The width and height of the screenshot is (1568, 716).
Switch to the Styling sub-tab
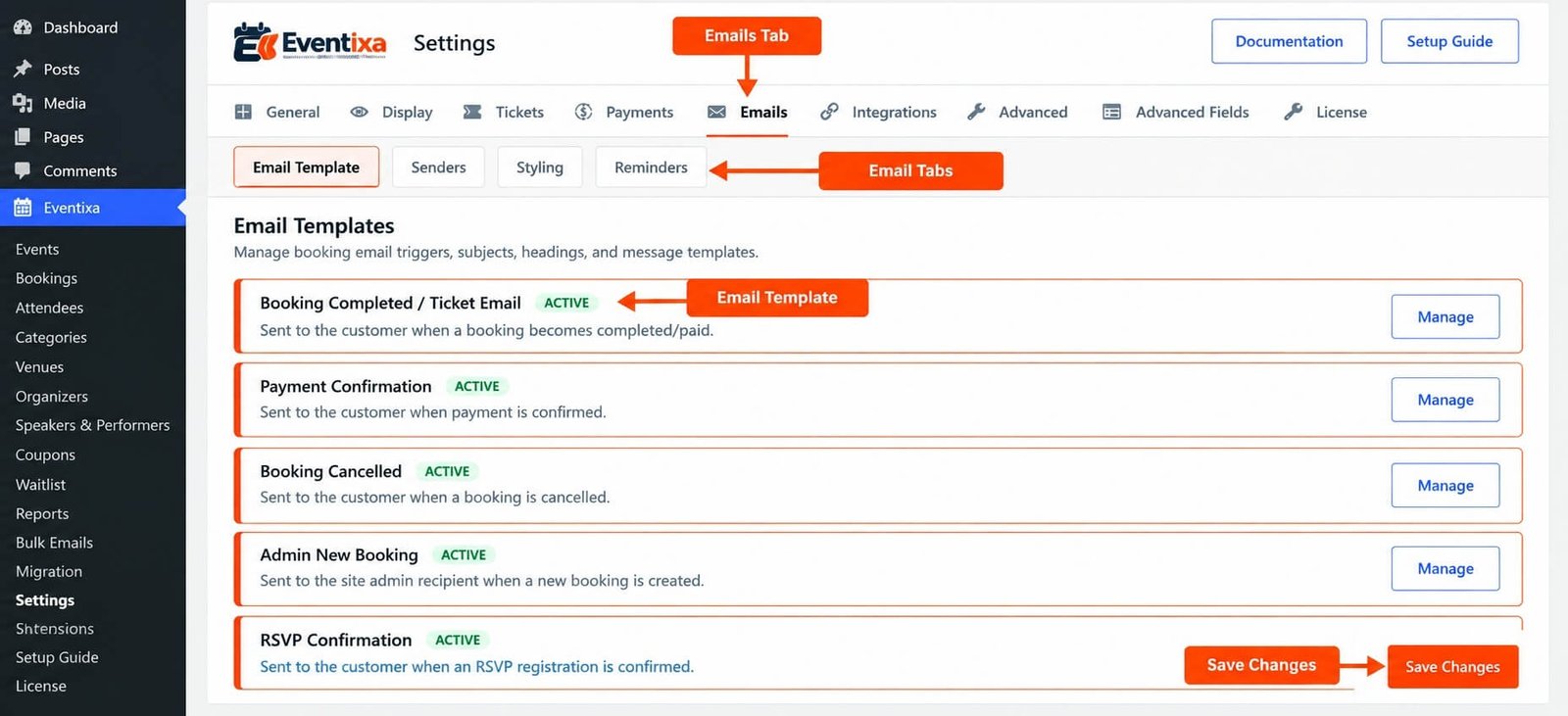click(x=540, y=167)
